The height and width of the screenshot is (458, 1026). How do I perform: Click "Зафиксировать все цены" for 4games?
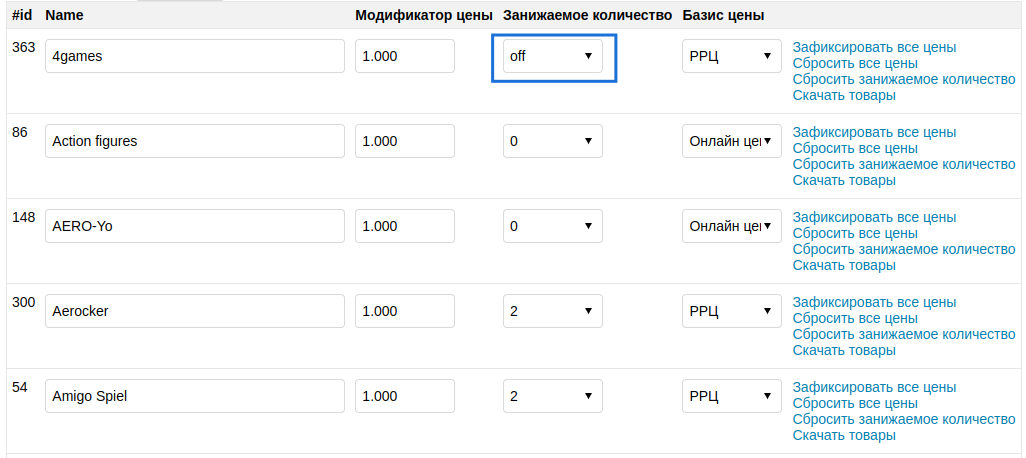pos(874,47)
